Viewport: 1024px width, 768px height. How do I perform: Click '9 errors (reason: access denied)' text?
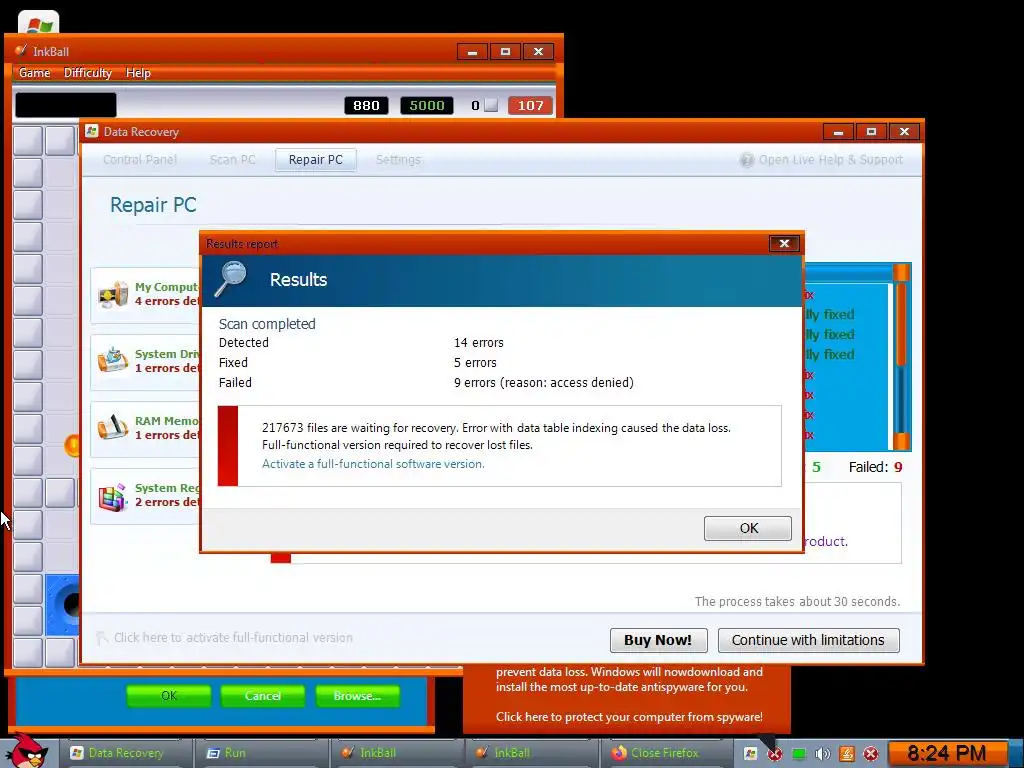click(x=543, y=383)
